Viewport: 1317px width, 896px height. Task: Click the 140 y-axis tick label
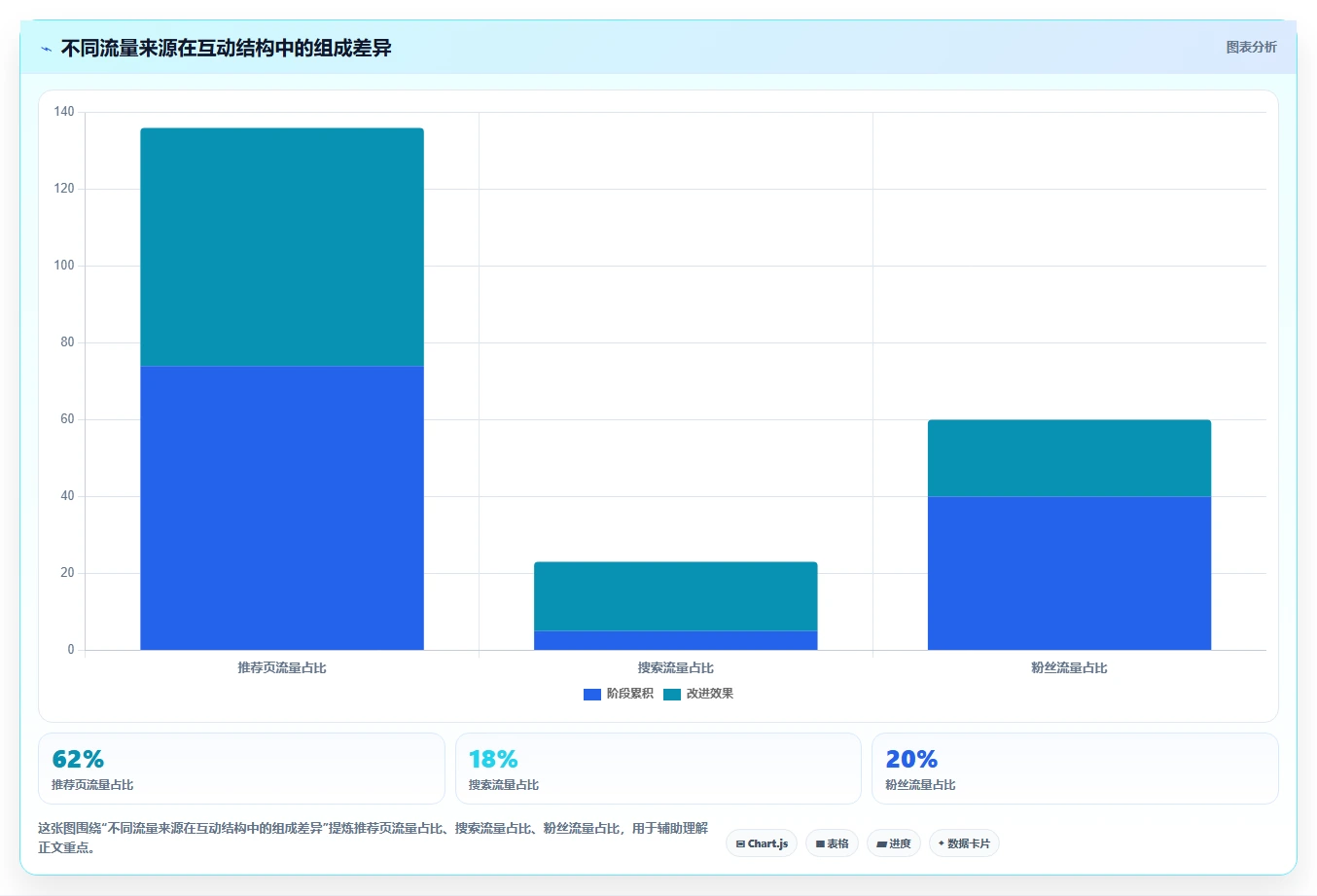[64, 112]
